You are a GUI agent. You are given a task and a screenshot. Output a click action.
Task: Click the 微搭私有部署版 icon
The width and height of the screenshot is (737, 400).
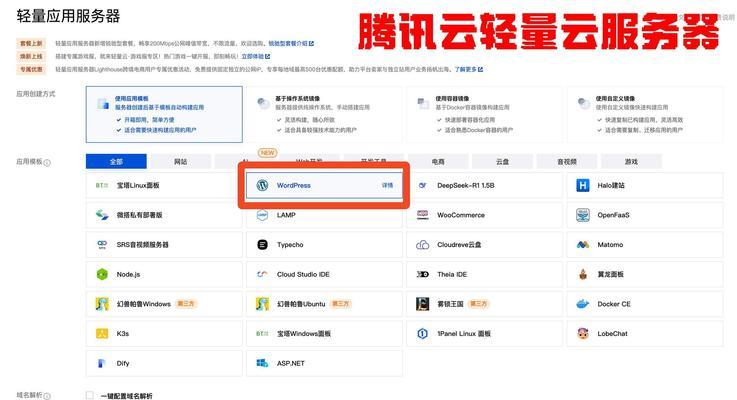click(x=102, y=215)
